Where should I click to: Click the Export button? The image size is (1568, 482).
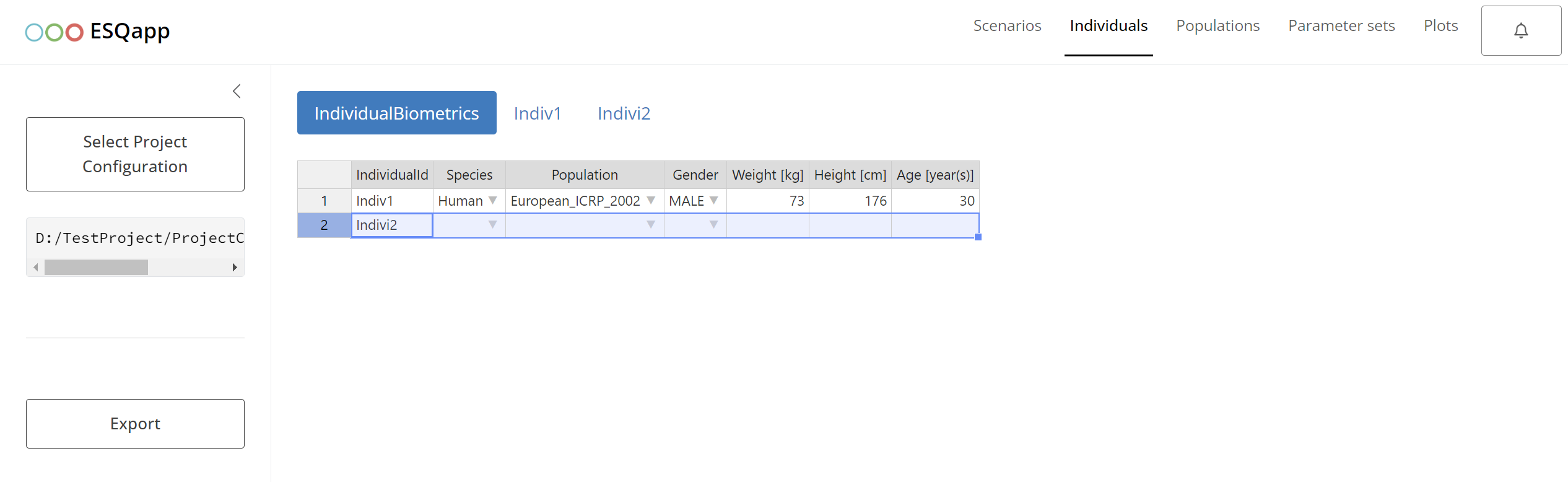pyautogui.click(x=135, y=424)
